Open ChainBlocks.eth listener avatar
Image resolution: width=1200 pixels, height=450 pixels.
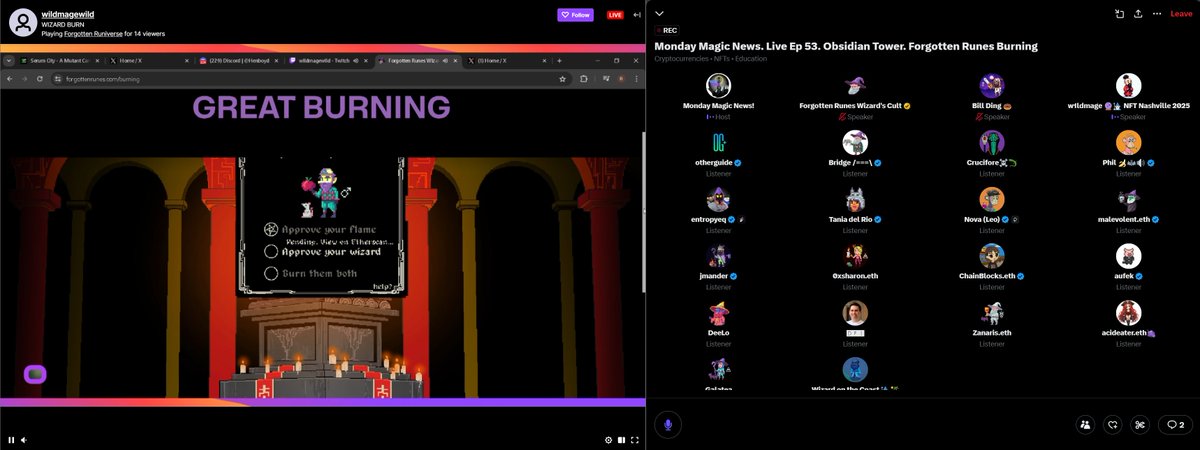point(991,256)
